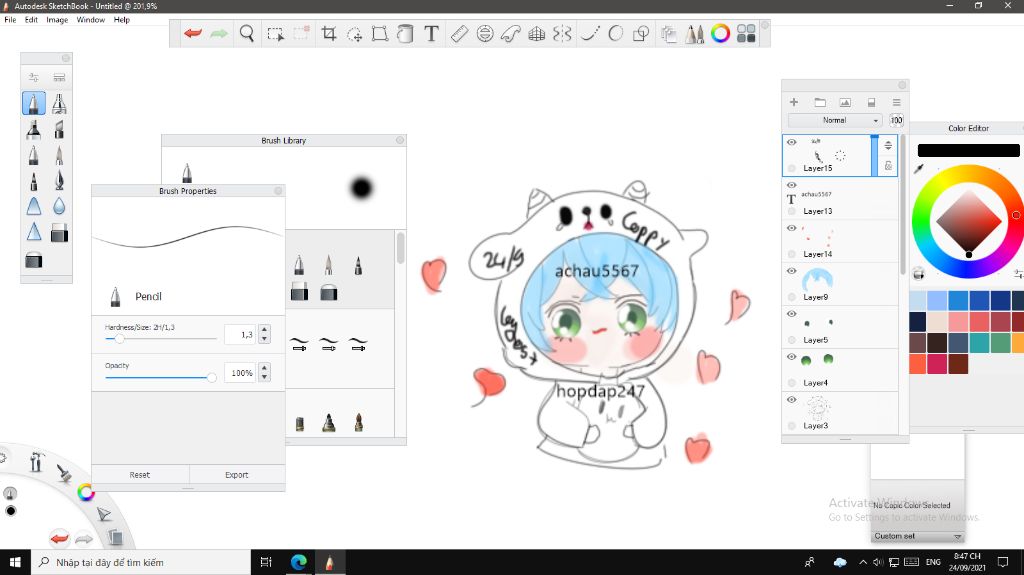Pick color with the eyedropper in Color Editor
The image size is (1024, 575).
pos(919,169)
